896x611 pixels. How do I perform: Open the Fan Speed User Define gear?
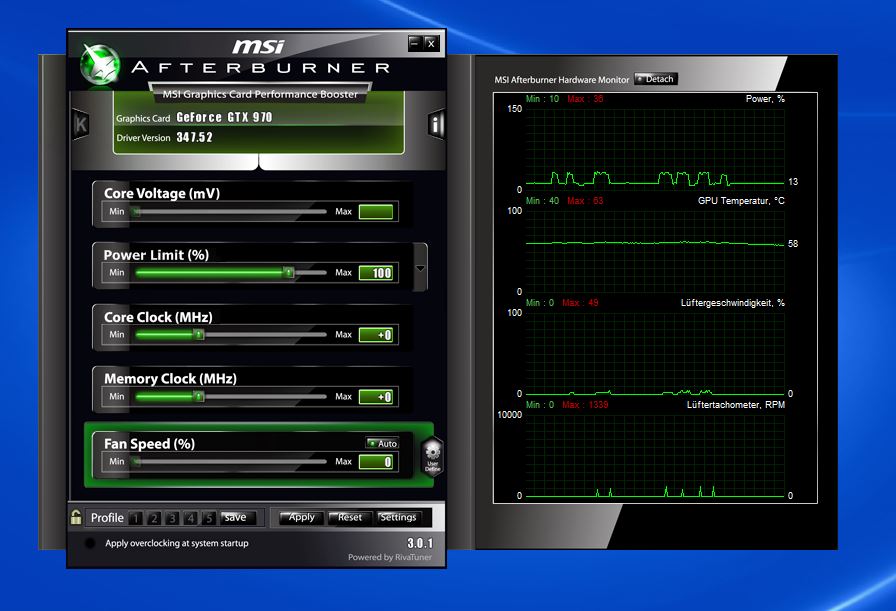[x=433, y=457]
